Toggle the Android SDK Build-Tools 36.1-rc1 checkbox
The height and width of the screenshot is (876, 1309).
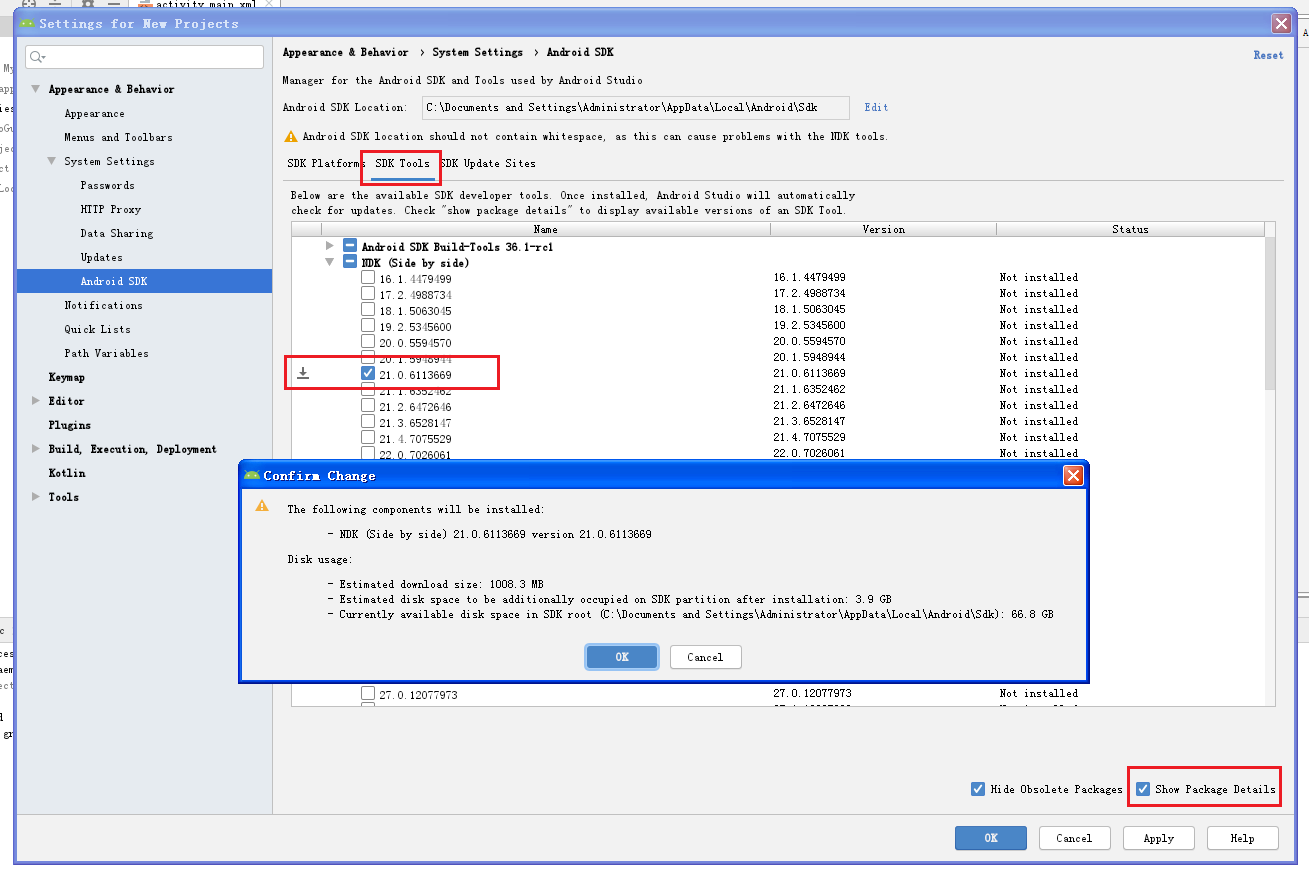pyautogui.click(x=350, y=246)
